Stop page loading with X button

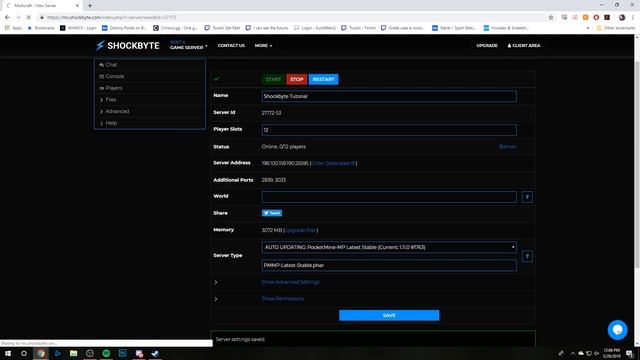[x=29, y=17]
